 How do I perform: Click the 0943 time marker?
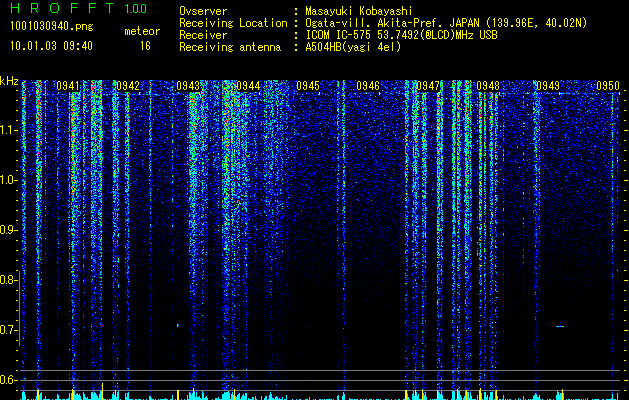point(188,86)
